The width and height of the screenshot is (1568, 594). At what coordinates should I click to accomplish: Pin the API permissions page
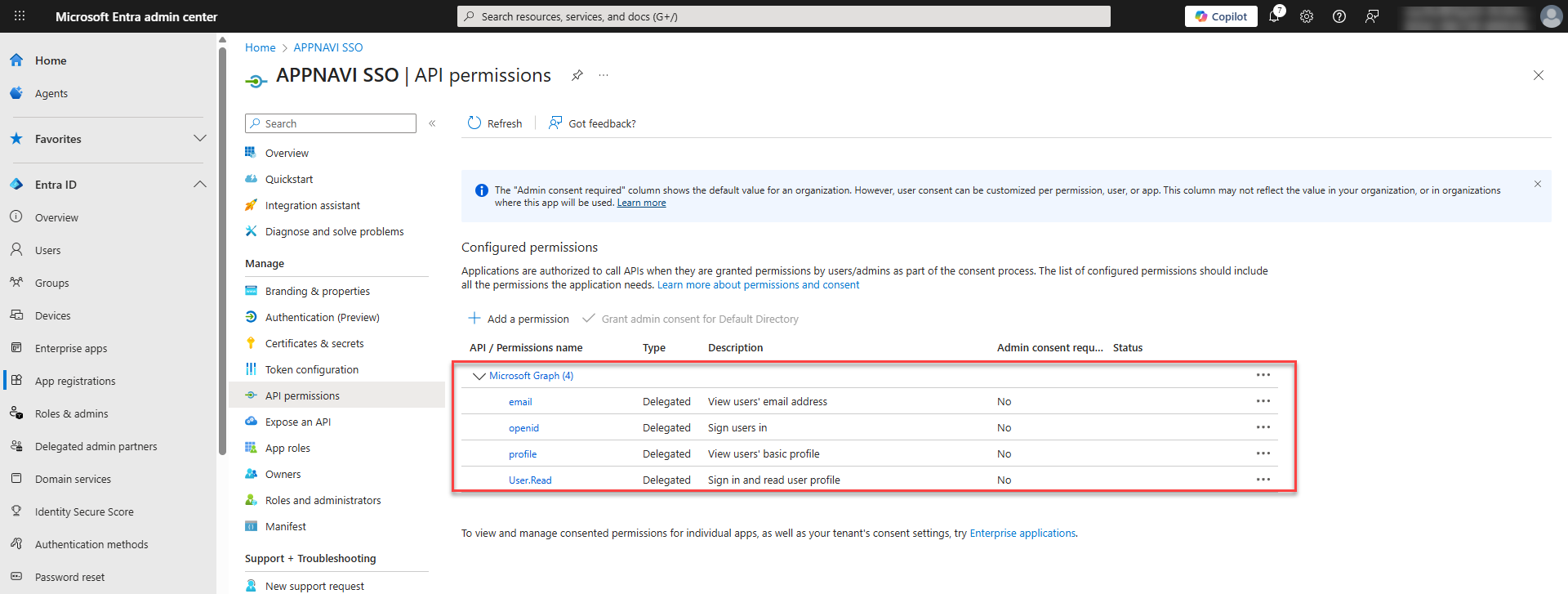(577, 75)
